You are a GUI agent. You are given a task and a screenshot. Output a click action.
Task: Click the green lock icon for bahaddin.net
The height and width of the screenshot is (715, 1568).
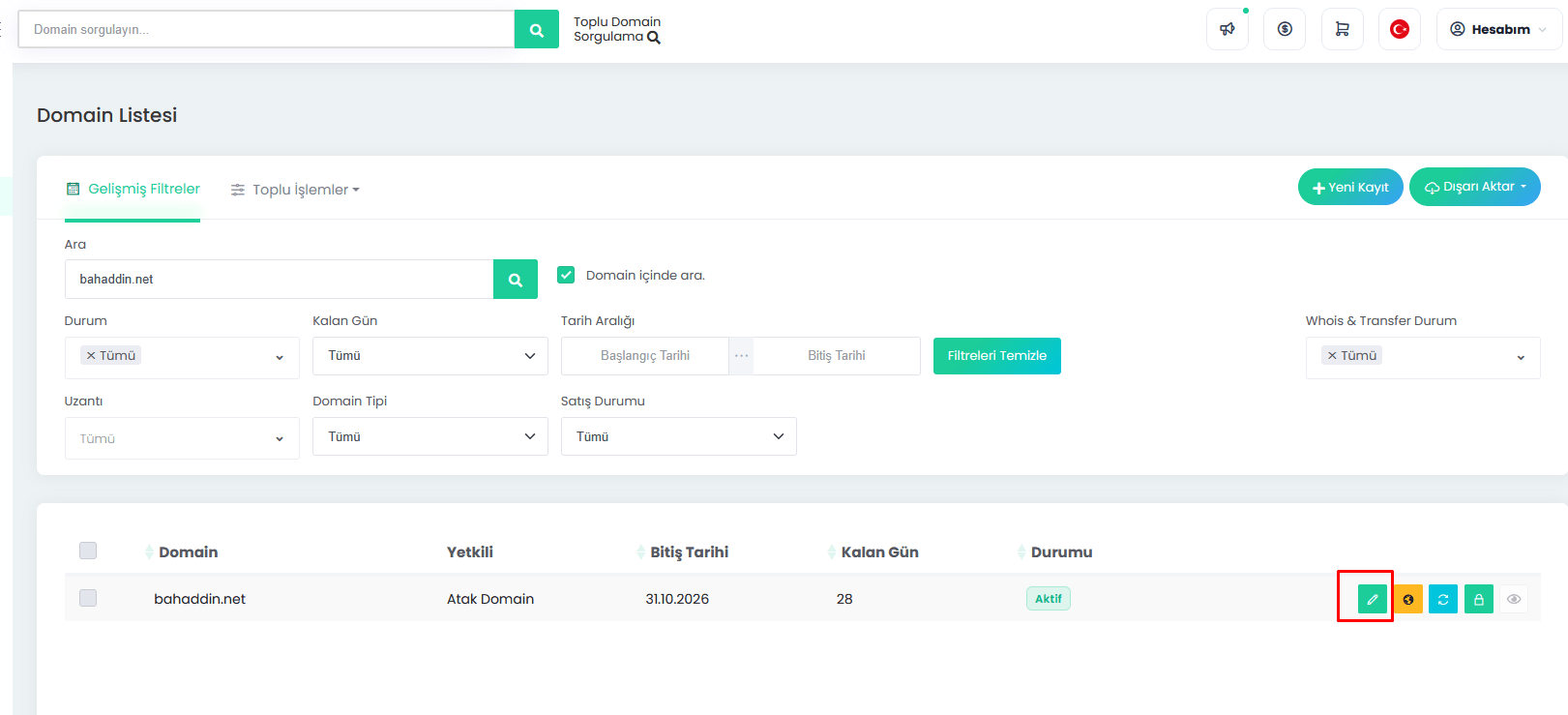(x=1479, y=599)
